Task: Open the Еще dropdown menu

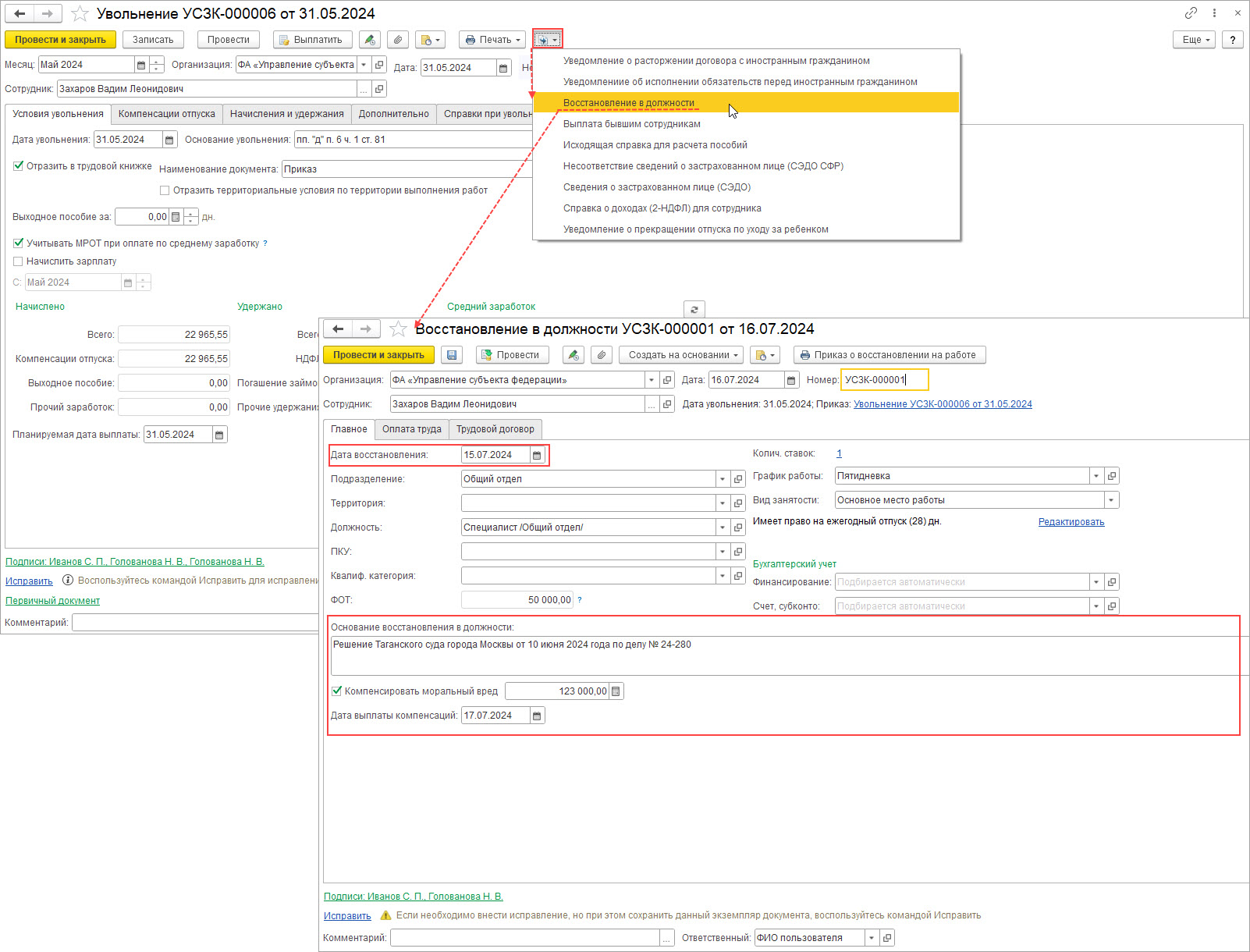Action: tap(1194, 40)
